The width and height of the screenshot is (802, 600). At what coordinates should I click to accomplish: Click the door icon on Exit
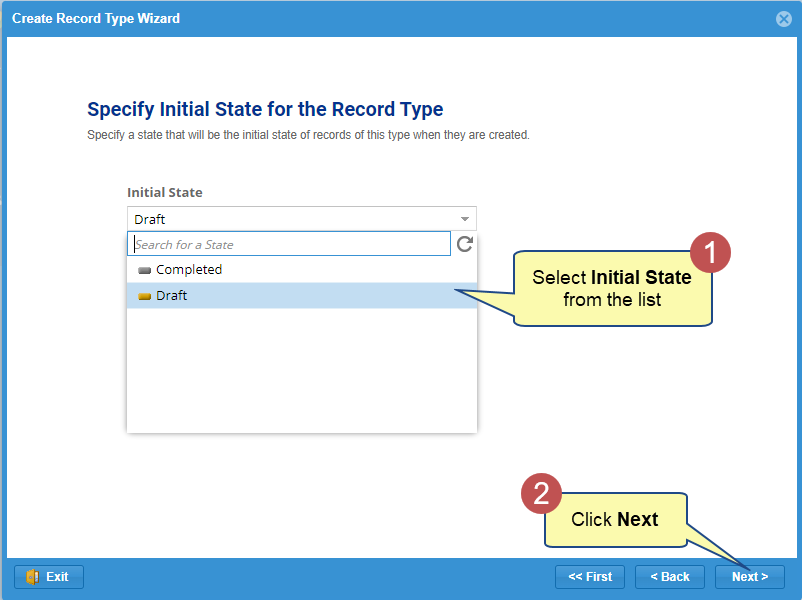coord(32,577)
